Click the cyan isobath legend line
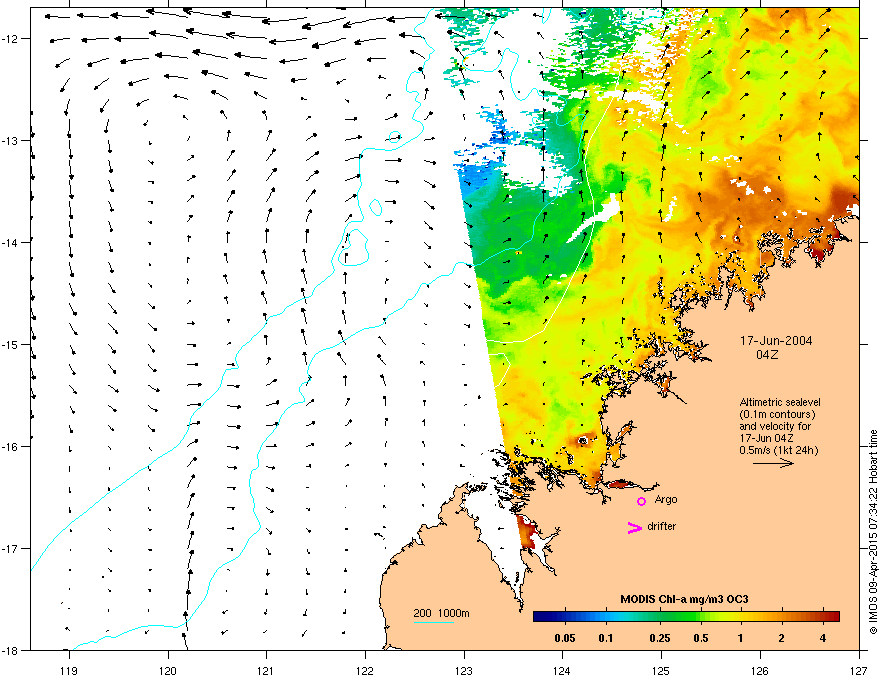The height and width of the screenshot is (680, 880). [x=434, y=622]
